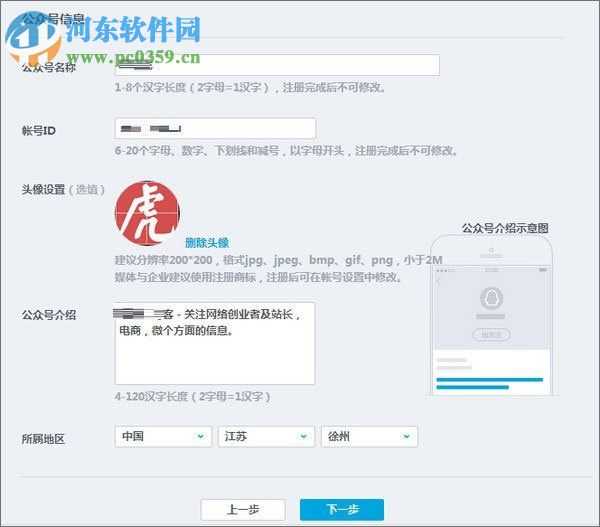Click the phone preview illustration
Screen dimensions: 600x527
point(491,315)
